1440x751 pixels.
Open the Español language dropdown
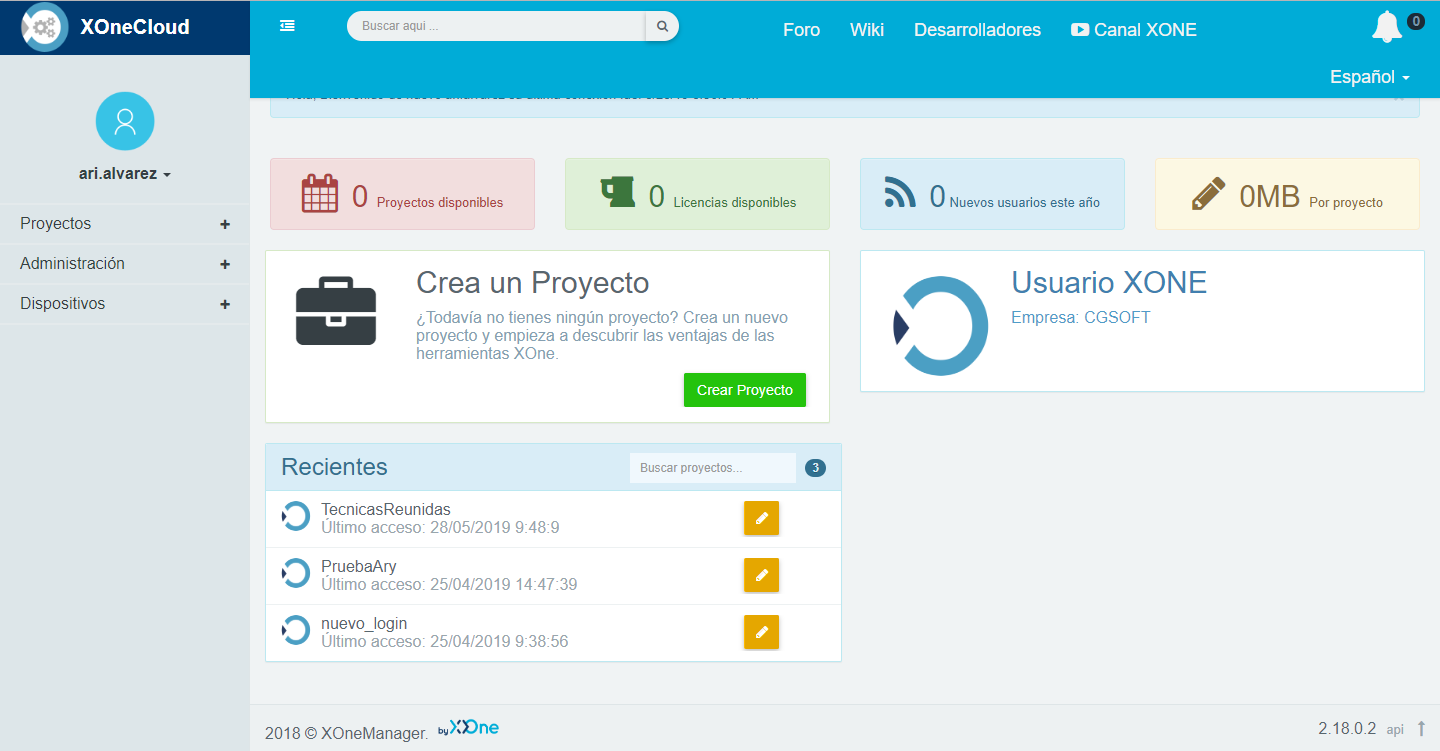pos(1370,76)
